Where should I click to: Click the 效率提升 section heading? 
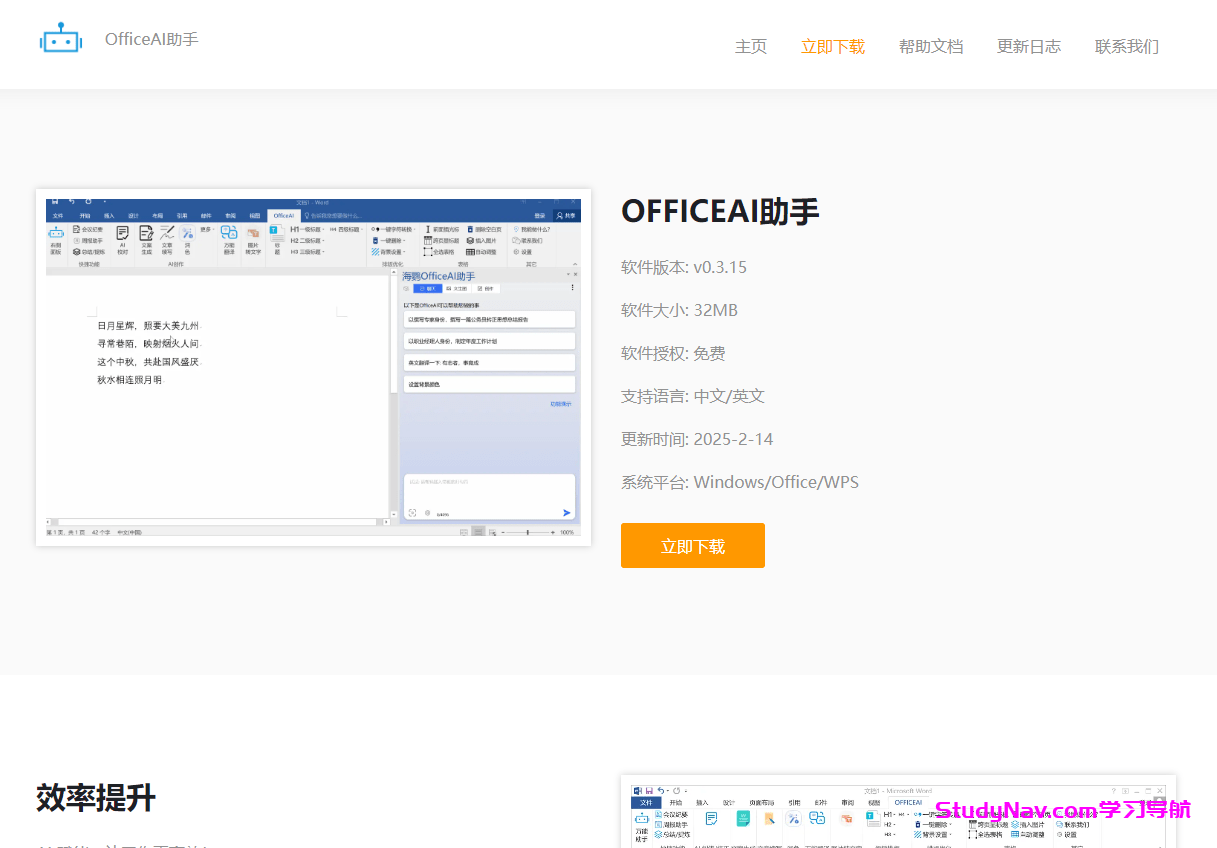[x=96, y=798]
